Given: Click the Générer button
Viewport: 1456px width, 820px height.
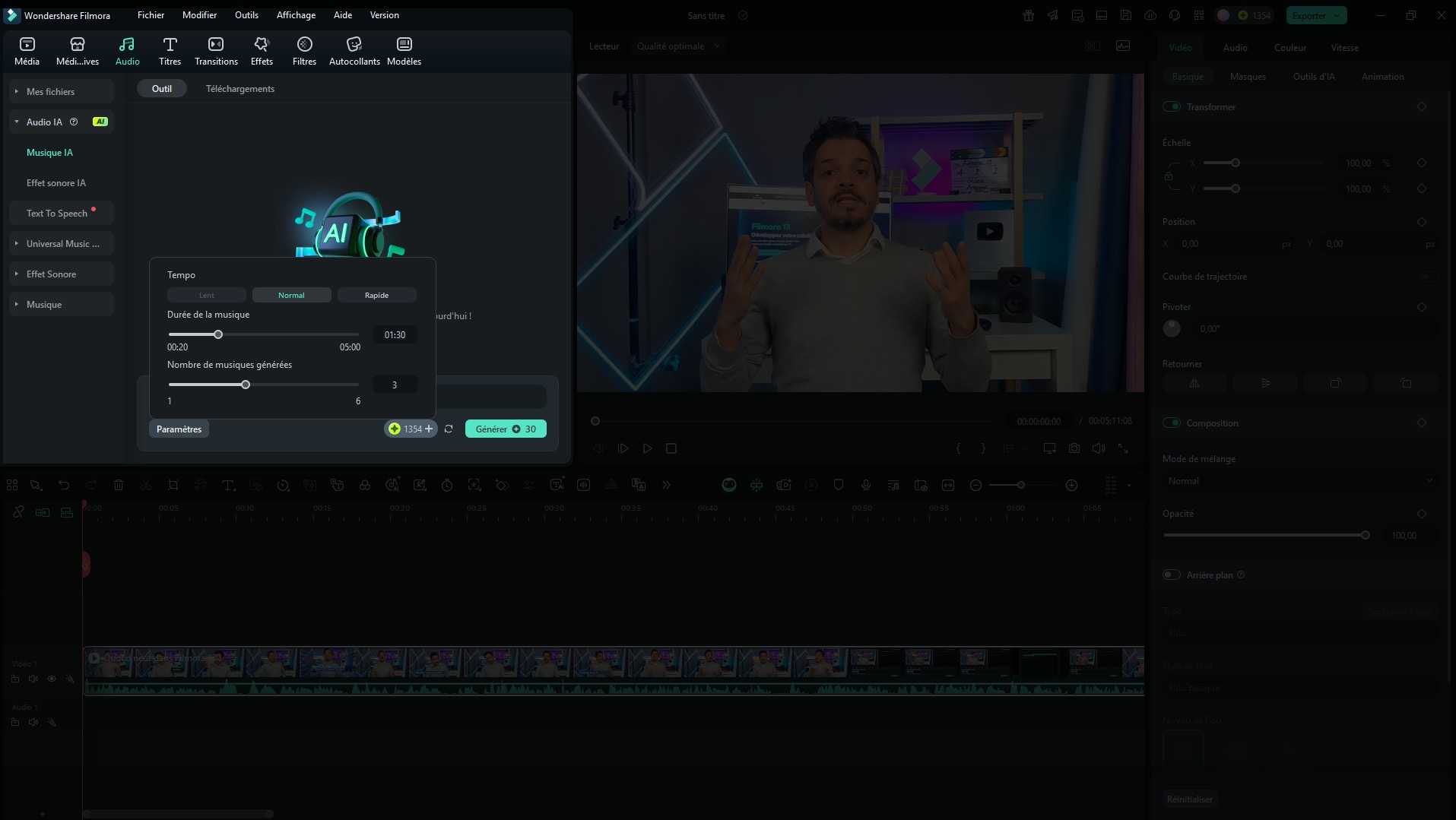Looking at the screenshot, I should pyautogui.click(x=506, y=429).
